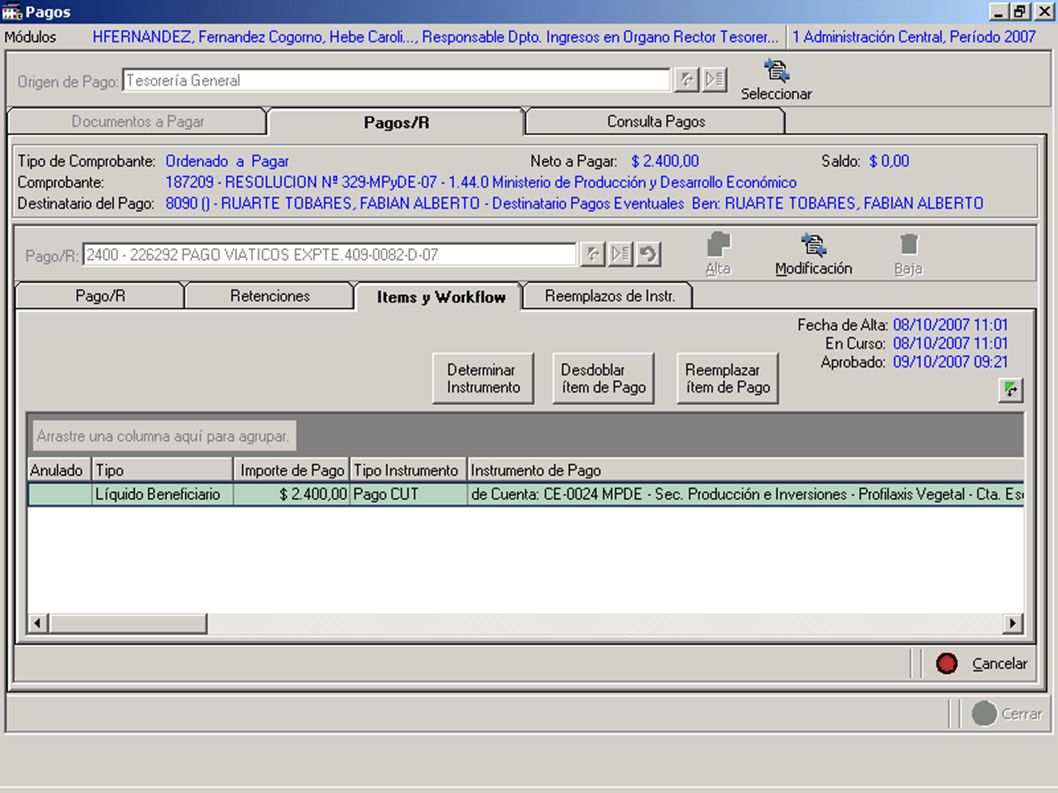The width and height of the screenshot is (1058, 793).
Task: Click the $ 2.400,00 amount cell in grid
Action: click(x=291, y=494)
